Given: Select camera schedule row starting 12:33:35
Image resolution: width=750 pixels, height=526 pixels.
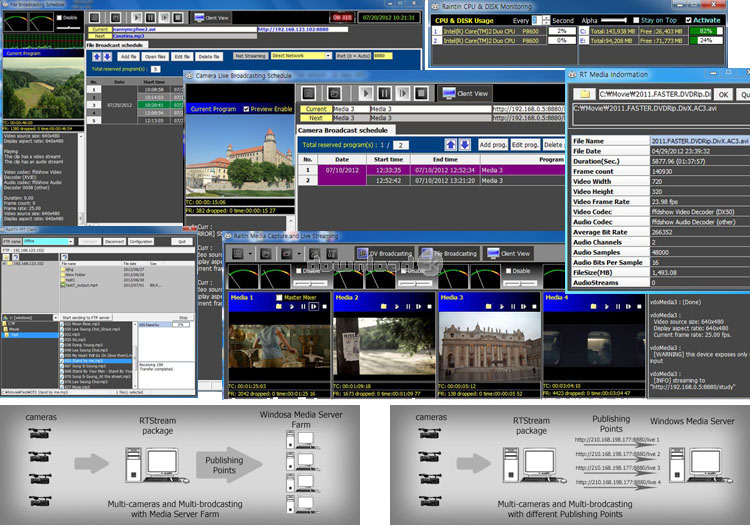Looking at the screenshot, I should (431, 170).
